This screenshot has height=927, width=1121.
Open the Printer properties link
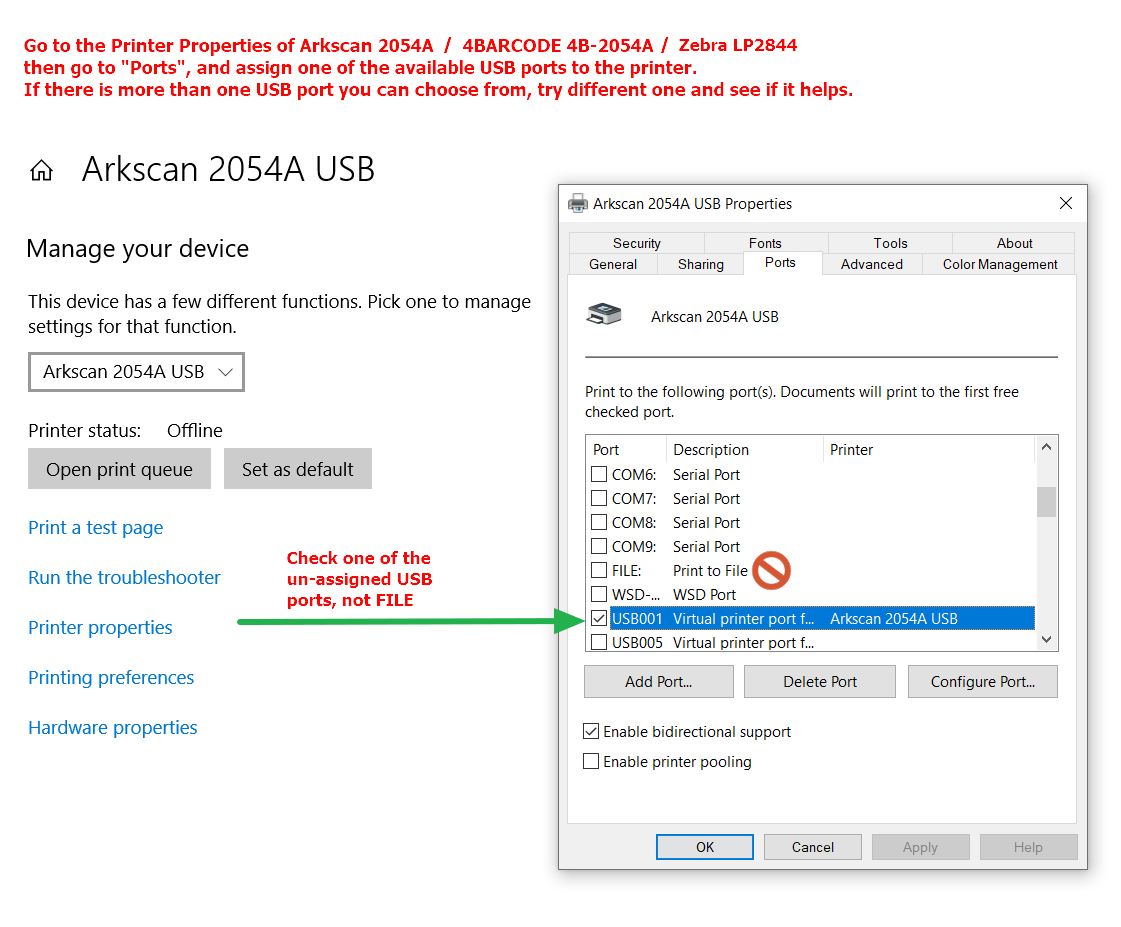pos(100,628)
